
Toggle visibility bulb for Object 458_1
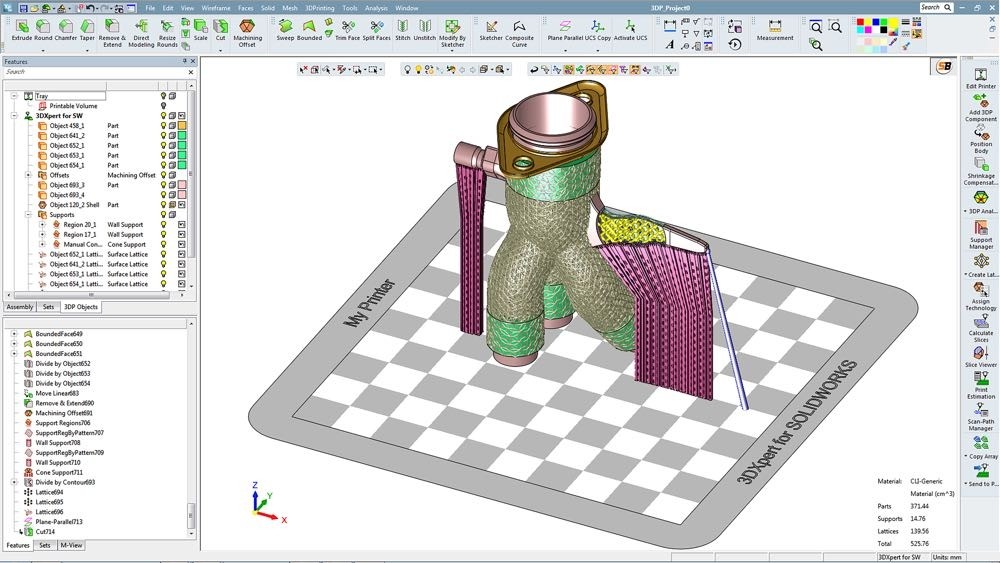pyautogui.click(x=164, y=126)
